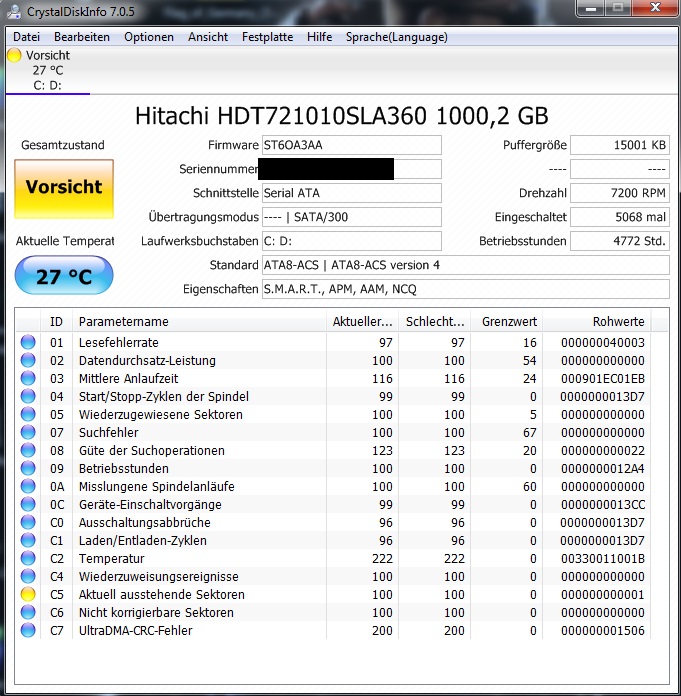Click the Schlecht... column header
The height and width of the screenshot is (696, 681).
(435, 321)
